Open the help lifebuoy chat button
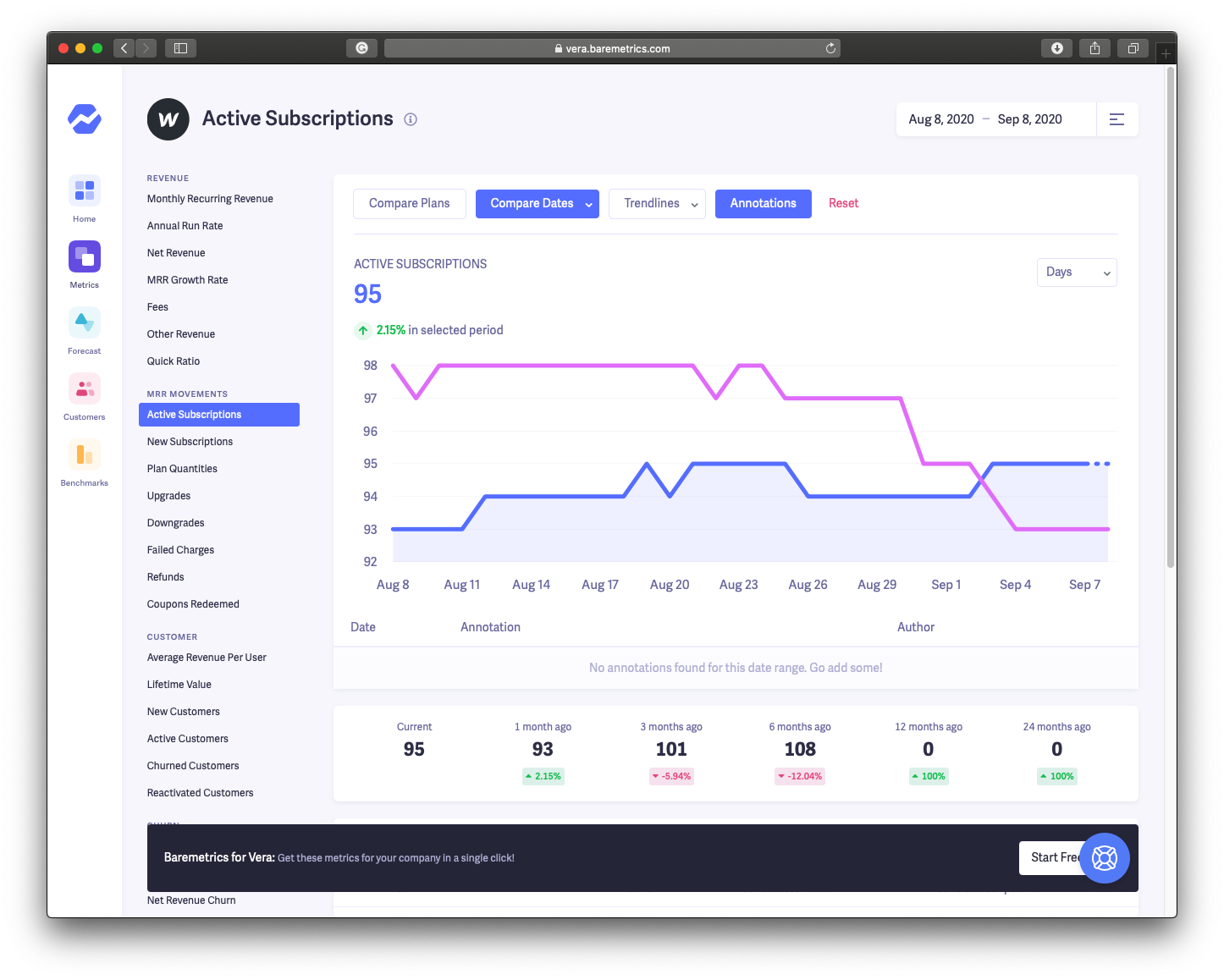 1105,858
